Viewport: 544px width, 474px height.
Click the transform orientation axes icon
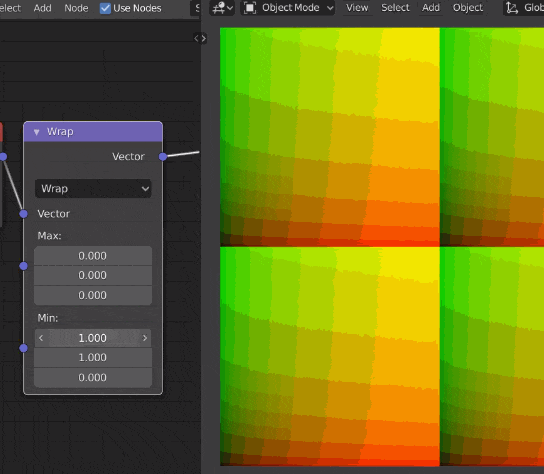point(512,8)
